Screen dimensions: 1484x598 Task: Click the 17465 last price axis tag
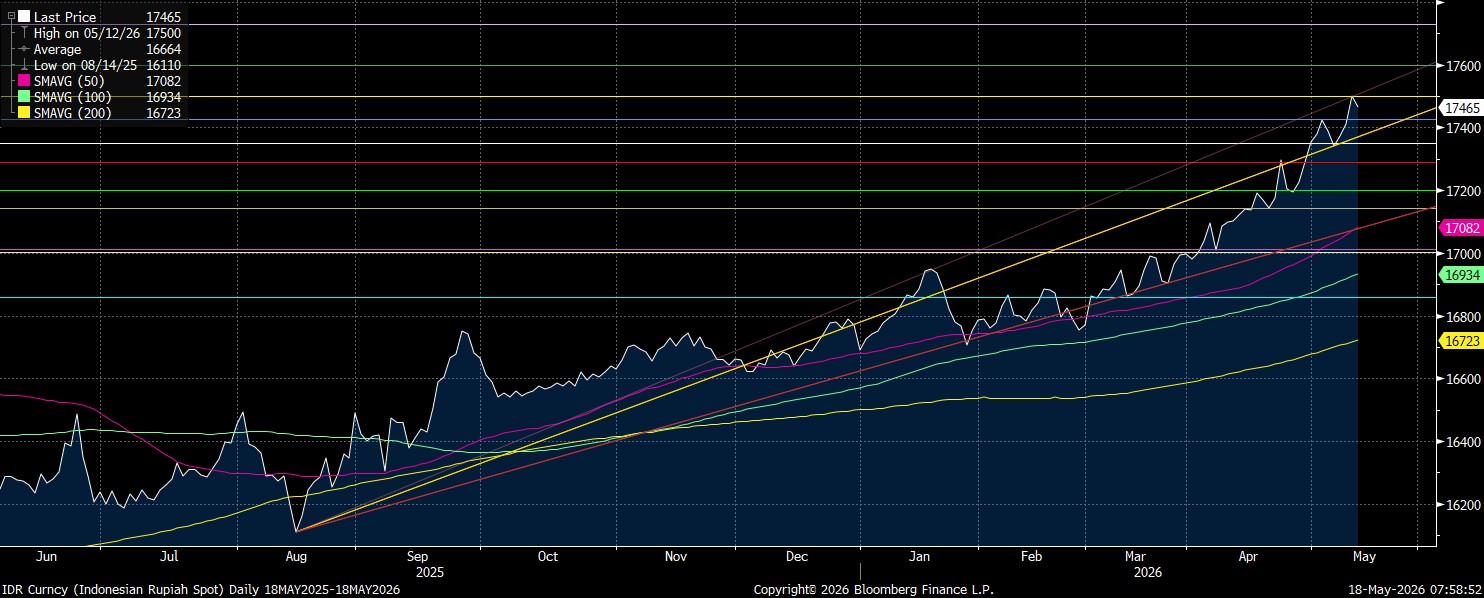pos(1458,107)
